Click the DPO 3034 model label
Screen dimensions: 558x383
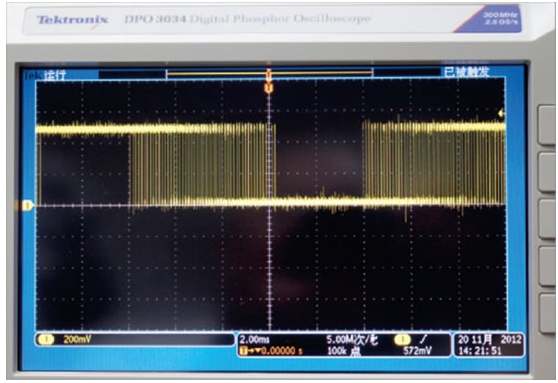coord(154,19)
